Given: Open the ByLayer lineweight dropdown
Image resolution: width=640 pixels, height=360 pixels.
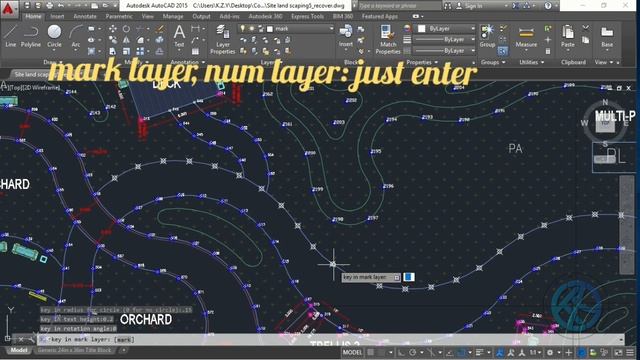Looking at the screenshot, I should tap(473, 40).
